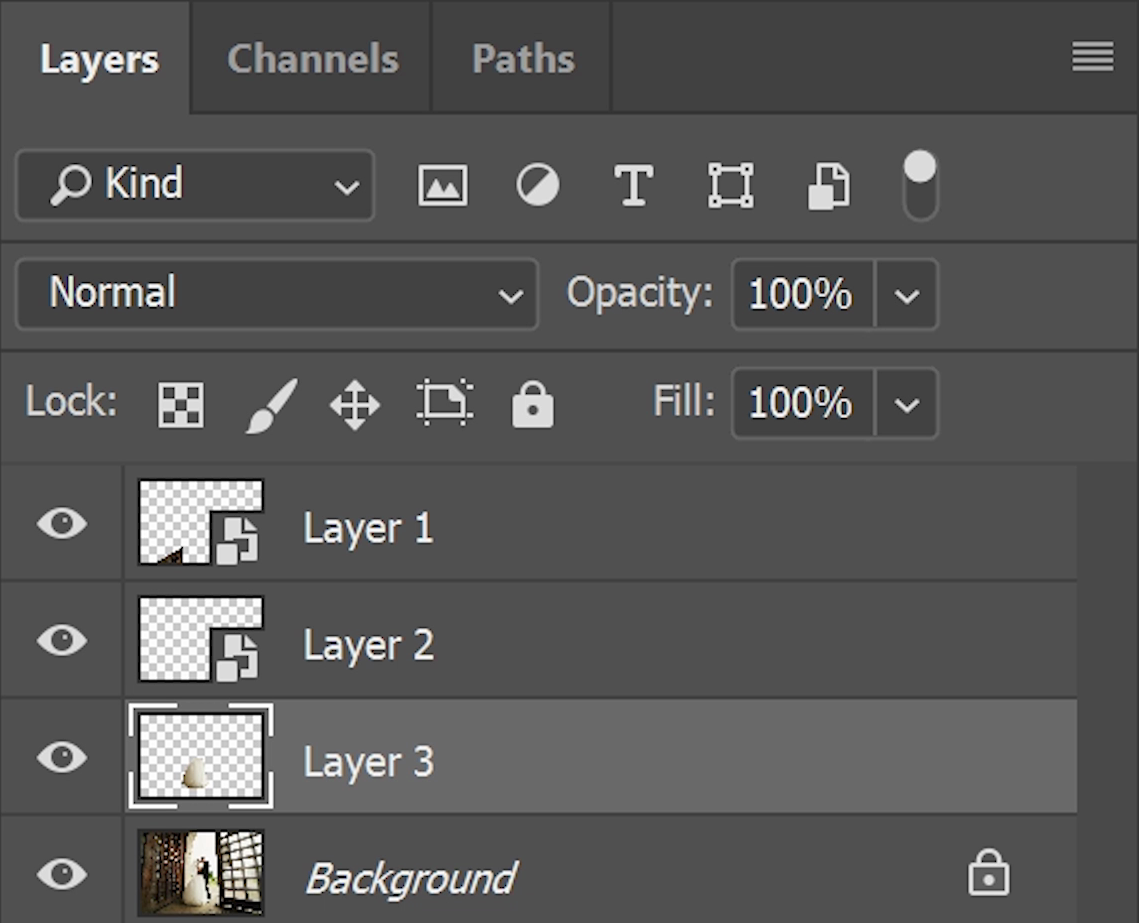Viewport: 1139px width, 923px height.
Task: Switch to the Channels tab
Action: [x=312, y=57]
